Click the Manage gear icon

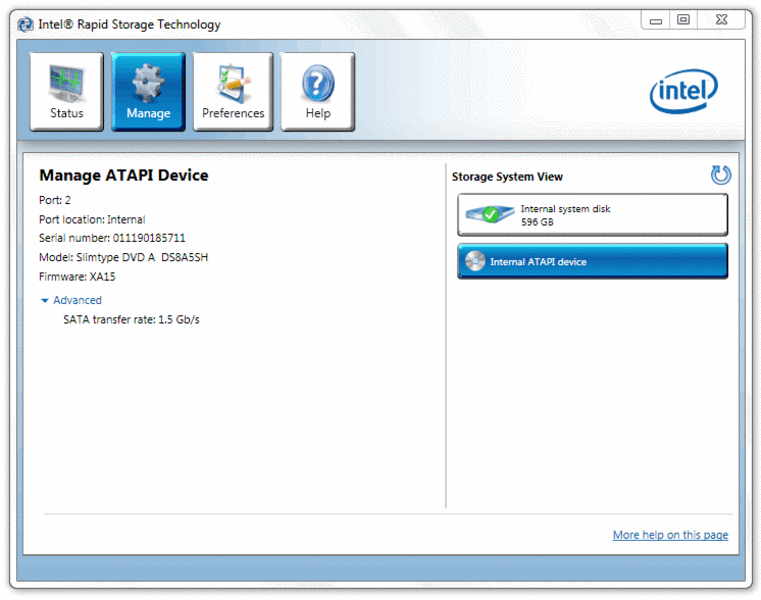pos(148,83)
